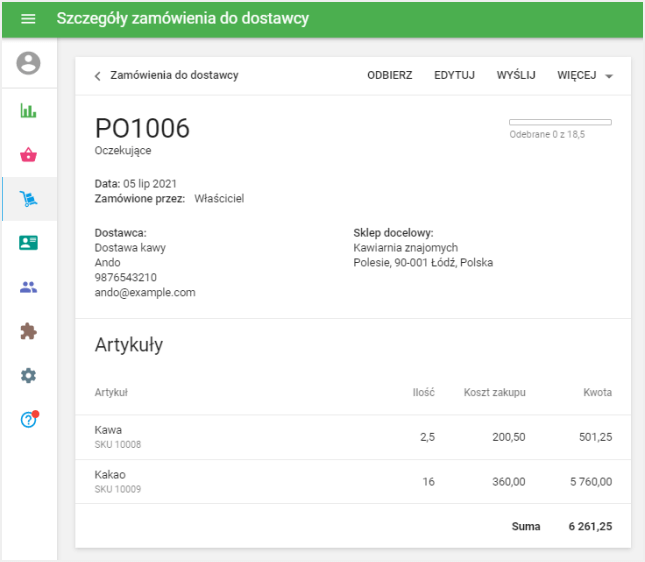Click the EDYTUJ button
Screen dimensions: 645x562
click(x=454, y=75)
